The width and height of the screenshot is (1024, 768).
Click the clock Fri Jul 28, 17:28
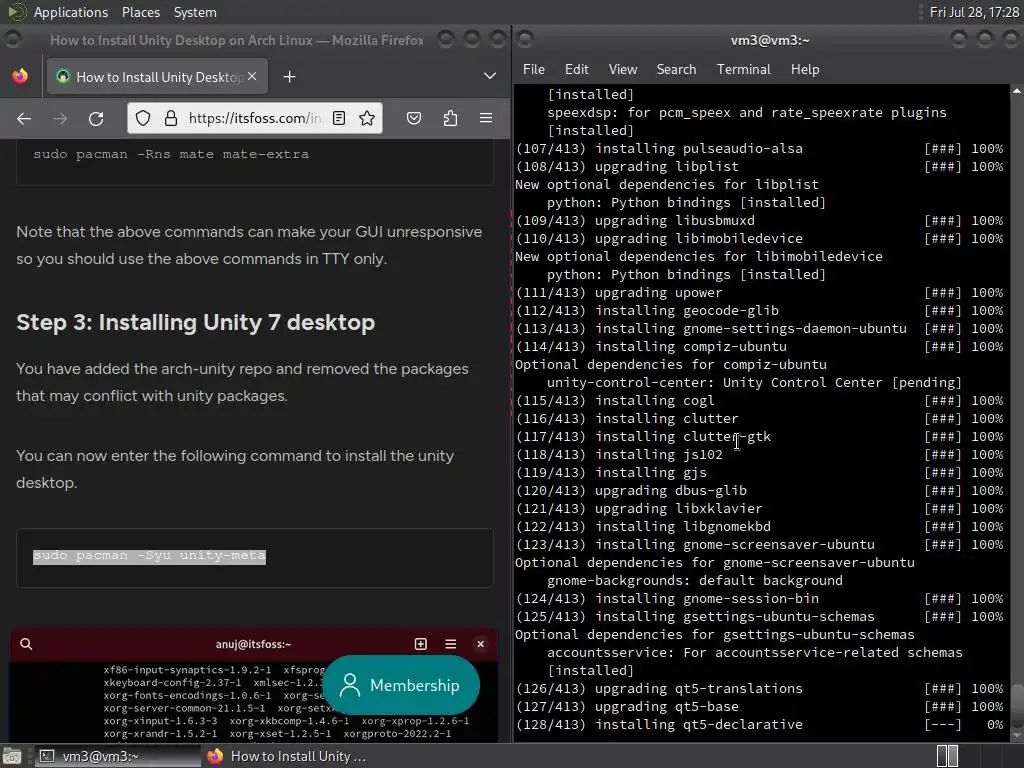tap(974, 12)
